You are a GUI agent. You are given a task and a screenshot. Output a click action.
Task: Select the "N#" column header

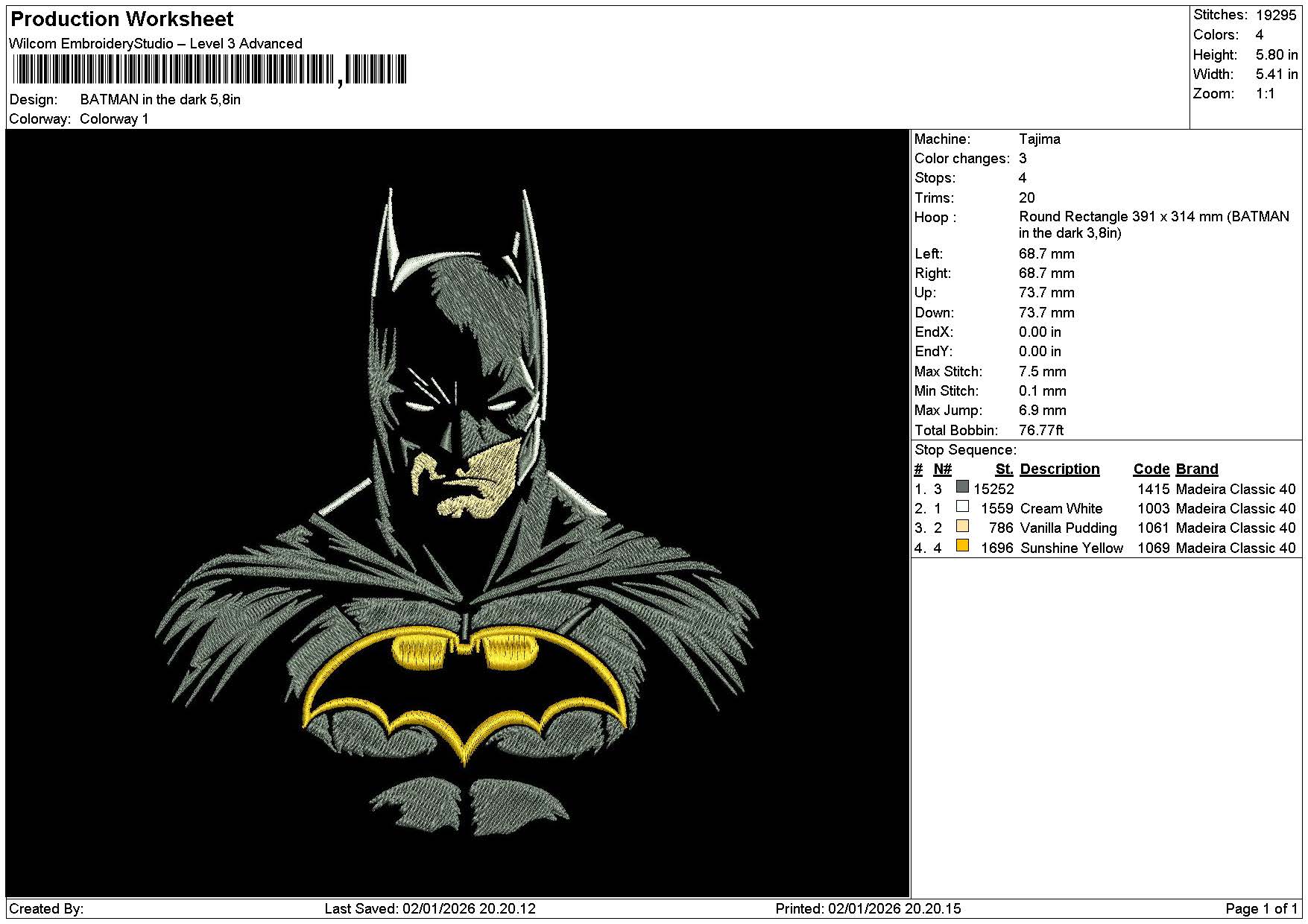pos(943,469)
